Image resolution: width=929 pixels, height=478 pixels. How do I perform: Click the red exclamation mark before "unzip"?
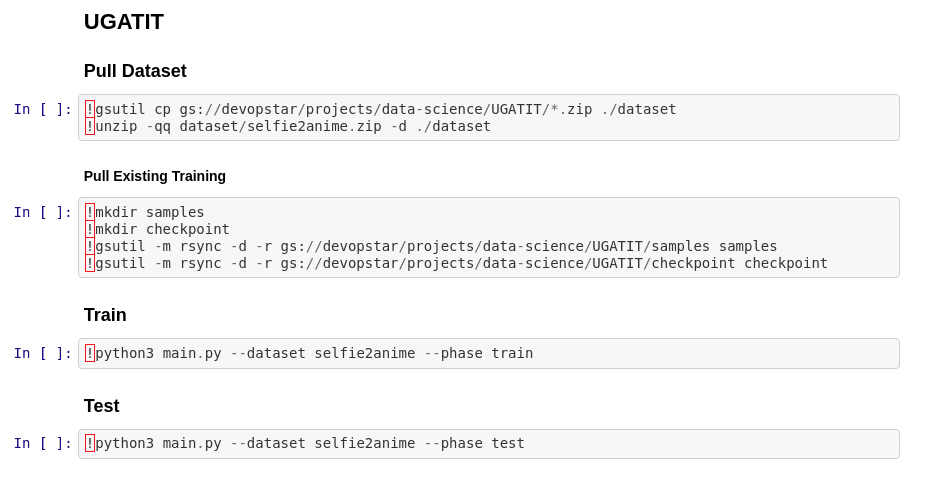click(90, 126)
